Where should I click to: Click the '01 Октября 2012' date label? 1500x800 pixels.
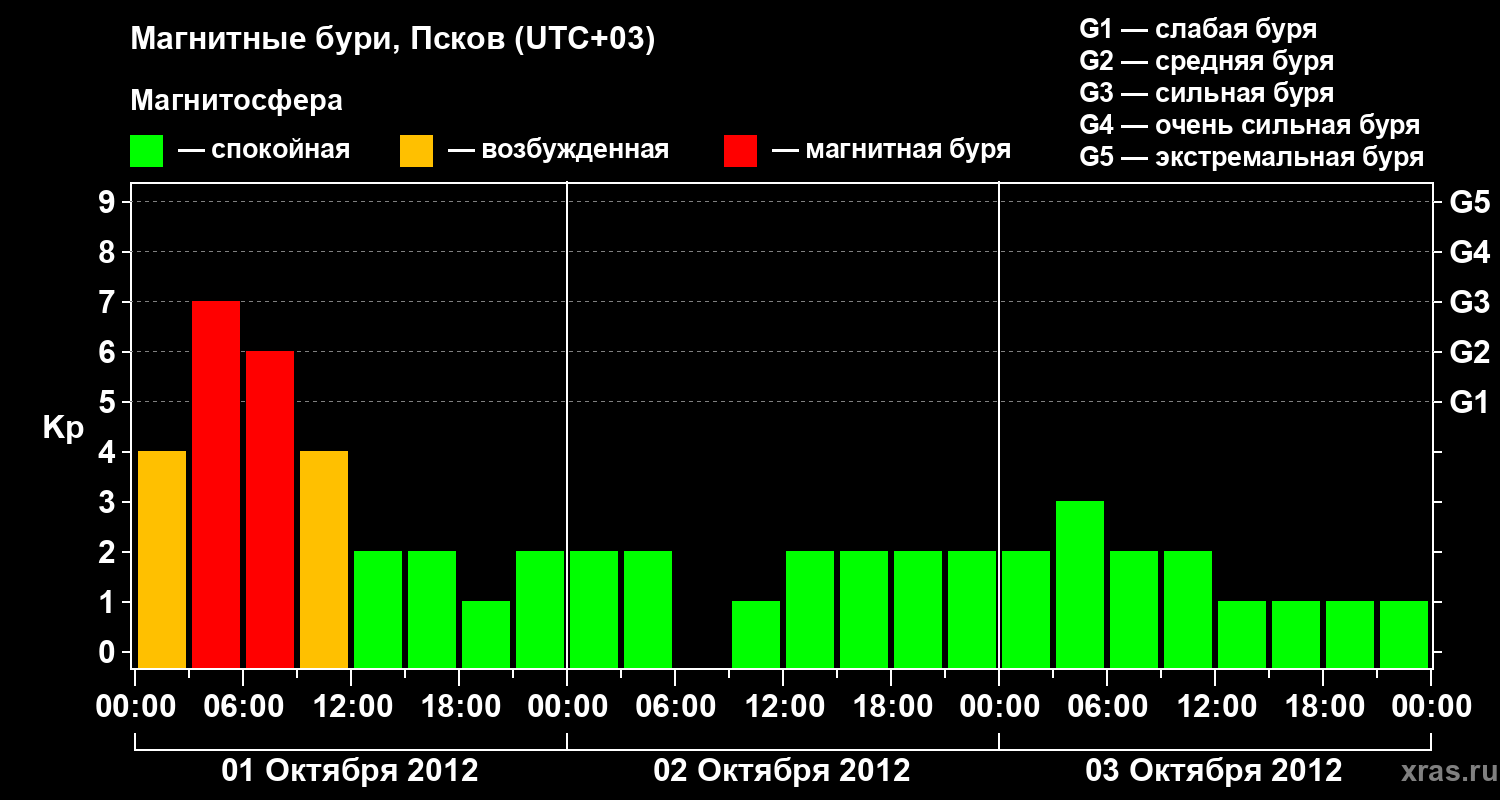pos(350,771)
